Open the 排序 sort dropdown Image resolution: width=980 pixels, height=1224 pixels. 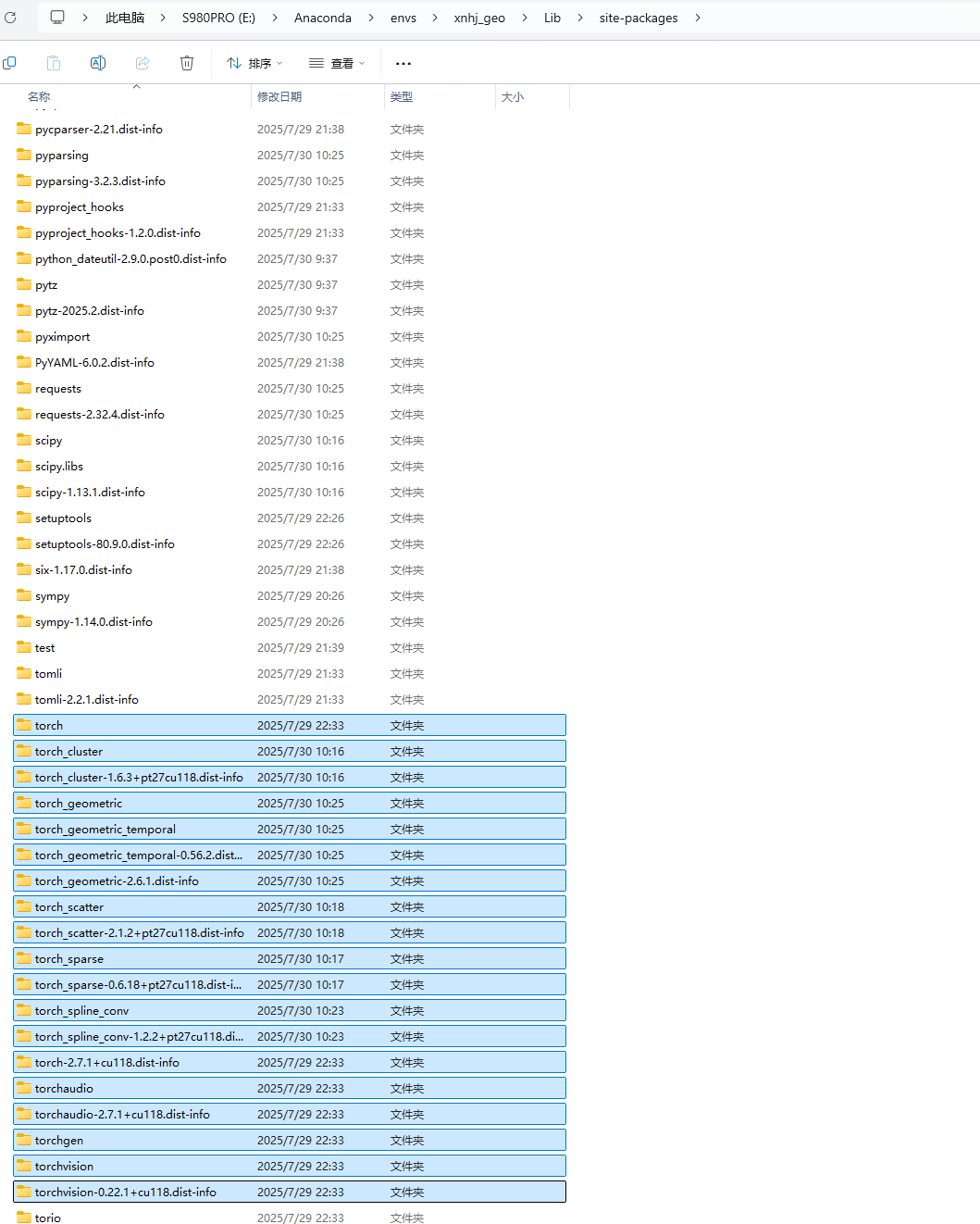[254, 64]
